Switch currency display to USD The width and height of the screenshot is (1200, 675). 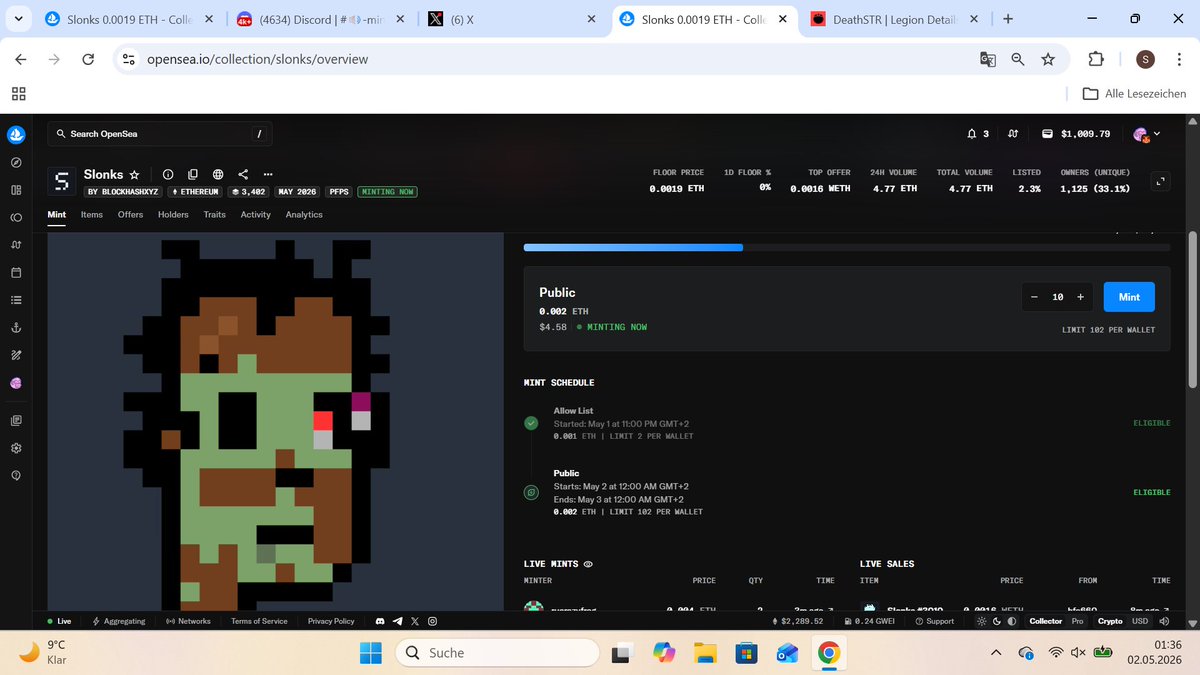click(1139, 621)
